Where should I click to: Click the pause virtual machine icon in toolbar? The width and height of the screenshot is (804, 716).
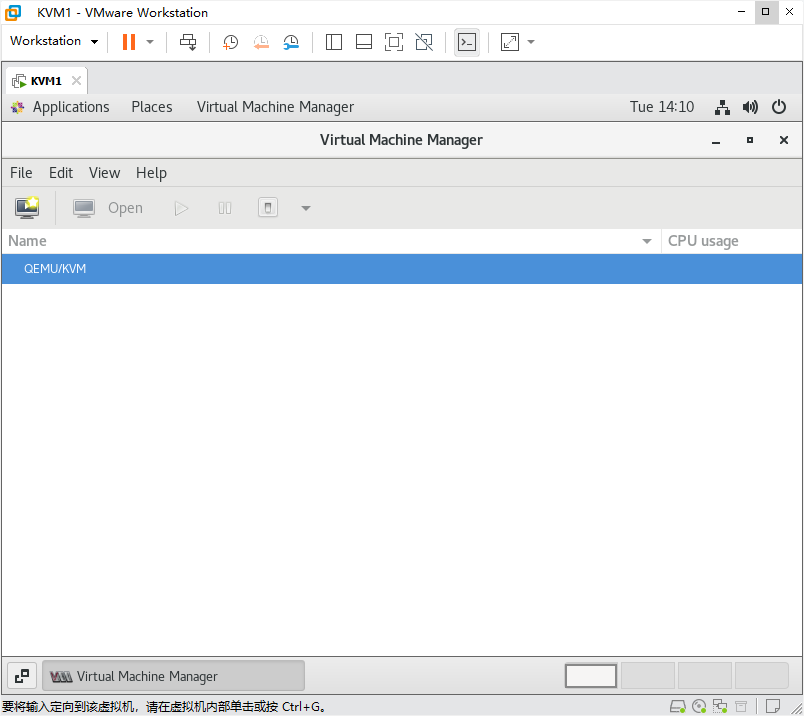click(225, 208)
